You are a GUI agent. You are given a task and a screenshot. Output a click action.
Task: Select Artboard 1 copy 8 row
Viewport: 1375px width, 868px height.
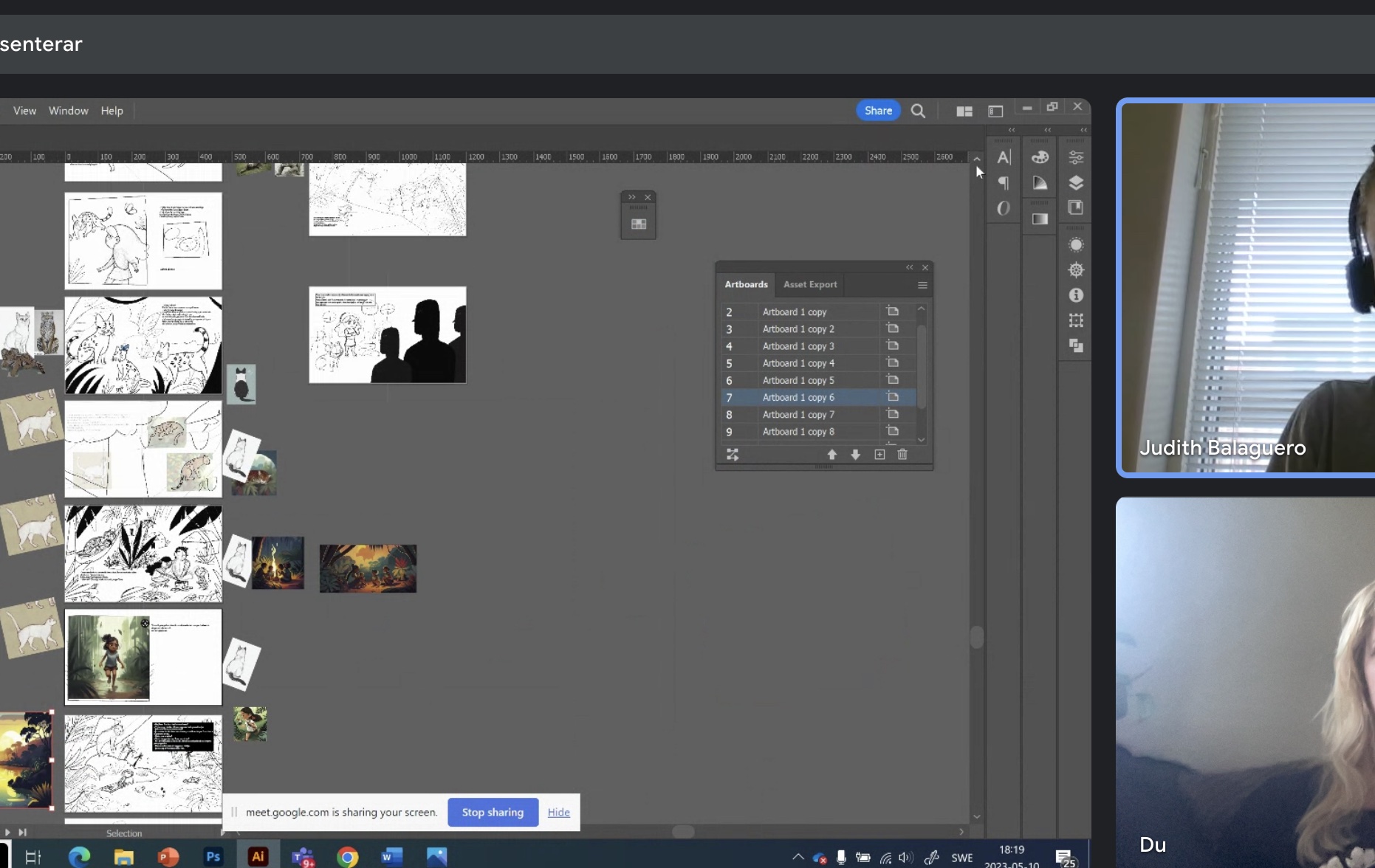tap(818, 432)
